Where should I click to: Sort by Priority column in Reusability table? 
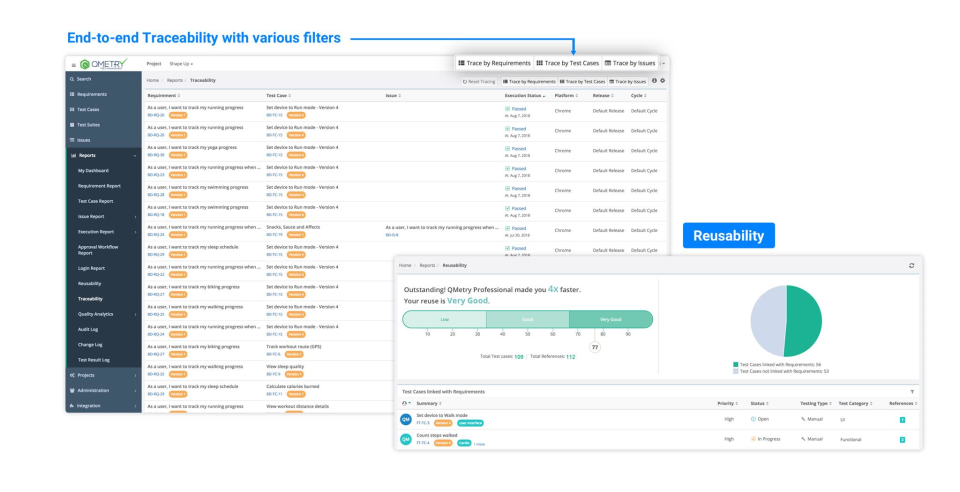tap(727, 403)
